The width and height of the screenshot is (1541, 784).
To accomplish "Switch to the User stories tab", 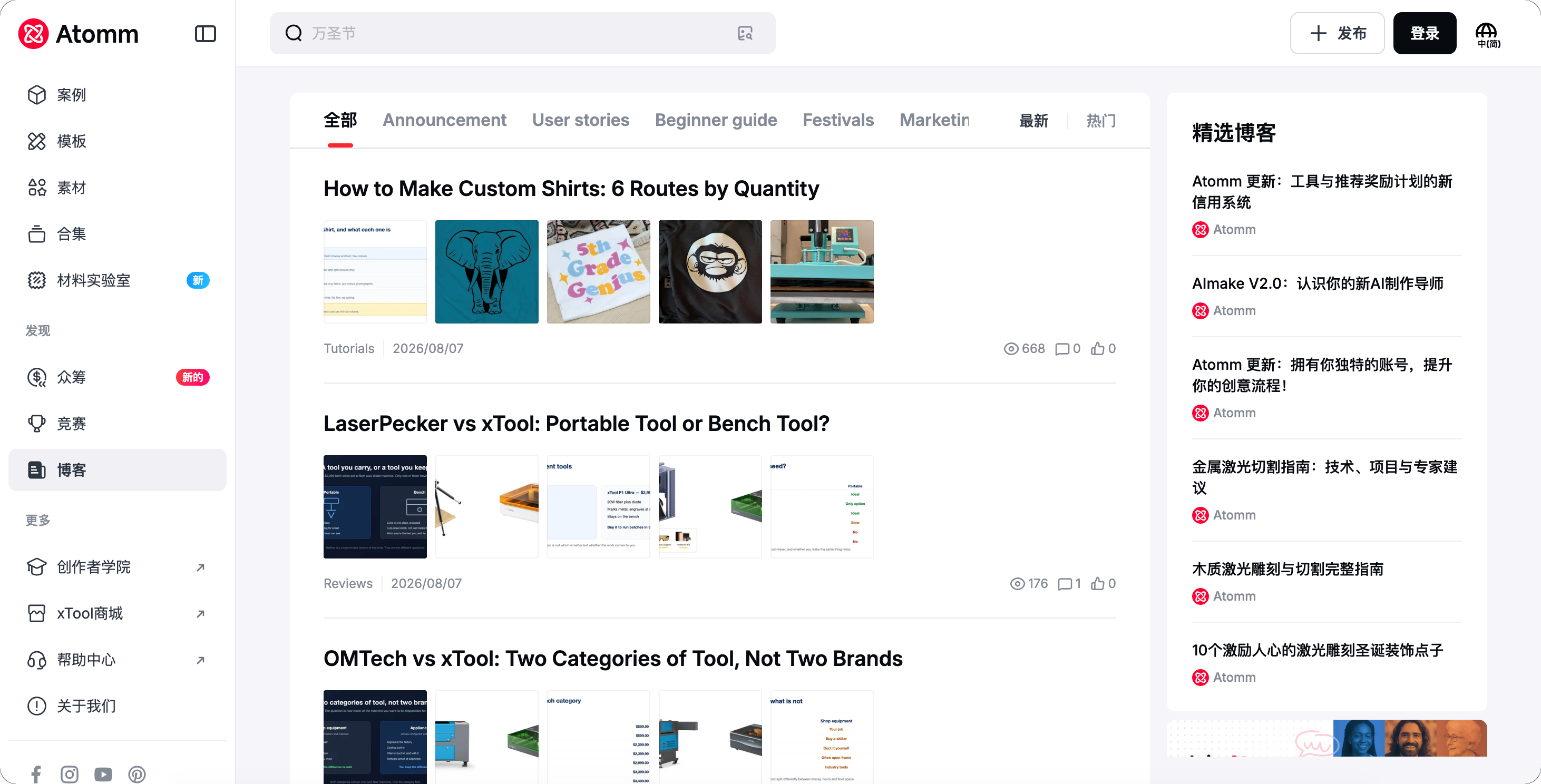I will coord(580,120).
